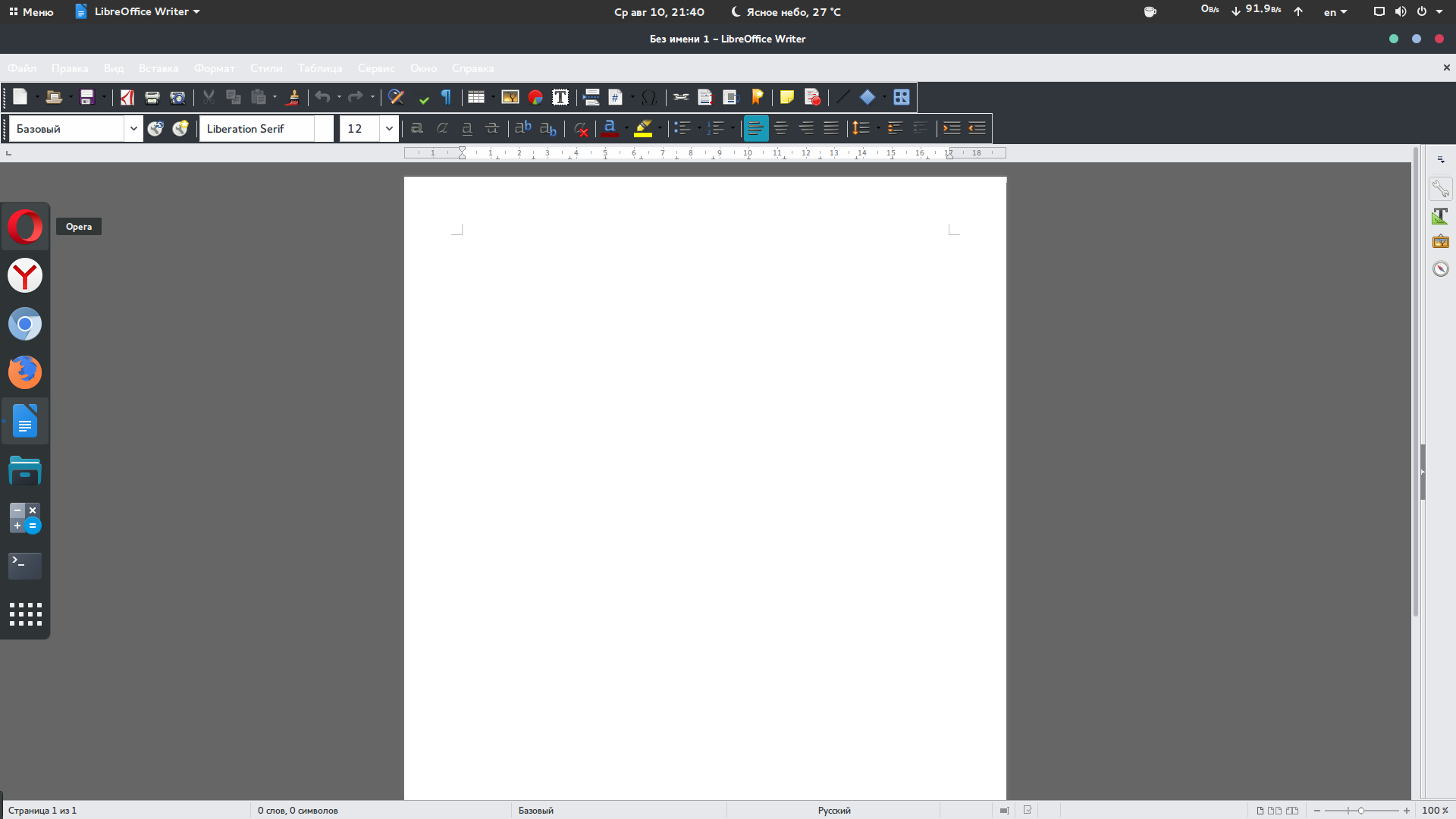Open the Таблица menu
1456x819 pixels.
(319, 68)
